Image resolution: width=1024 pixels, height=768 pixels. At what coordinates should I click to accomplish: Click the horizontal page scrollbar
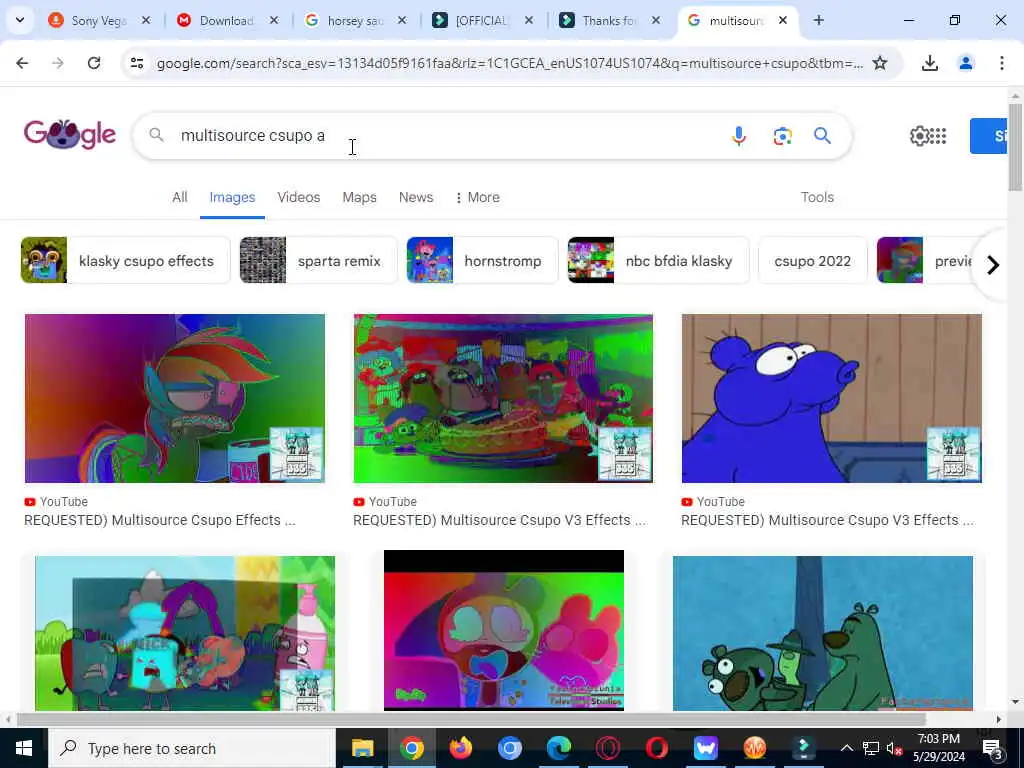point(472,719)
